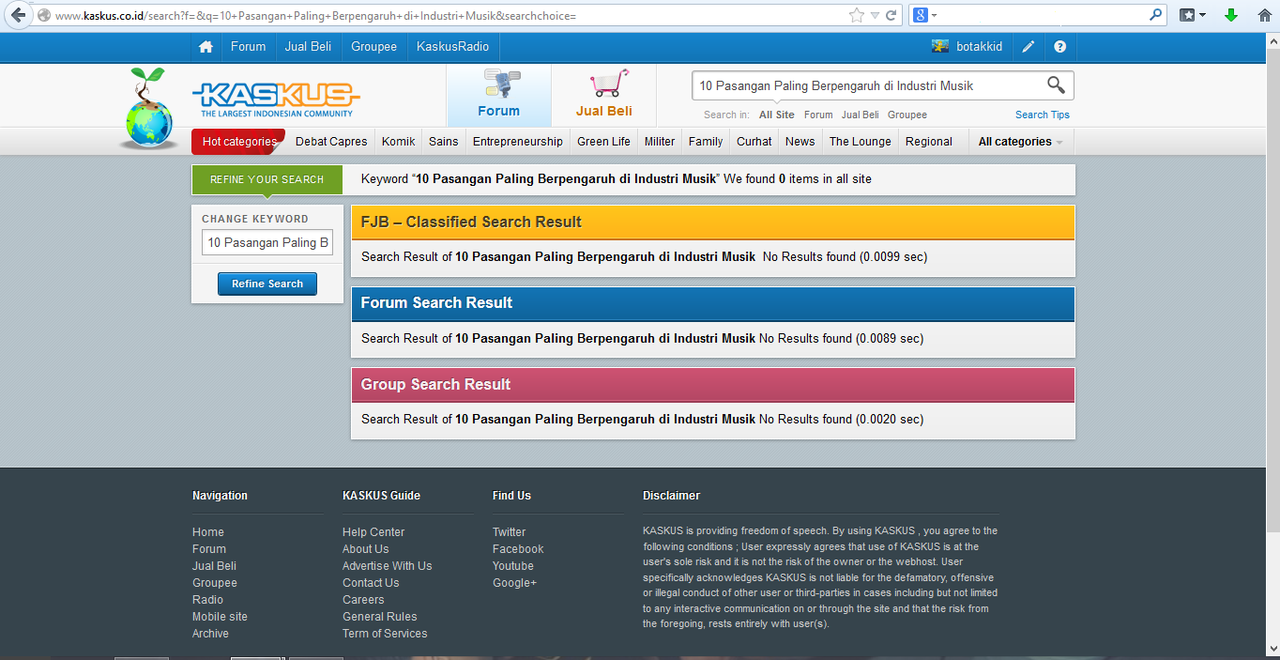Bookmark this page with the star icon
Viewport: 1280px width, 660px height.
point(856,16)
